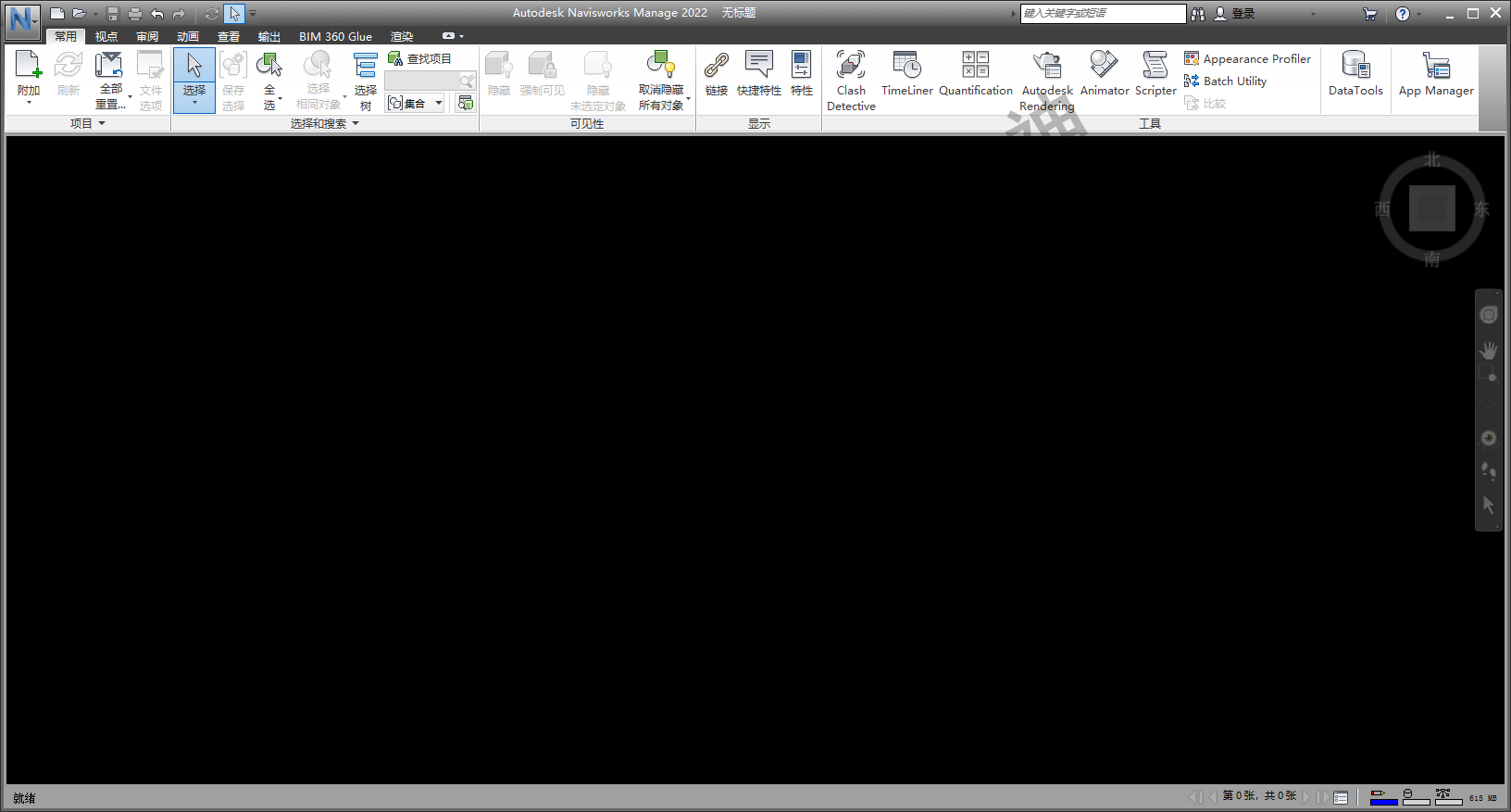Click the Undo arrow in quick access toolbar
1511x812 pixels.
click(x=157, y=14)
